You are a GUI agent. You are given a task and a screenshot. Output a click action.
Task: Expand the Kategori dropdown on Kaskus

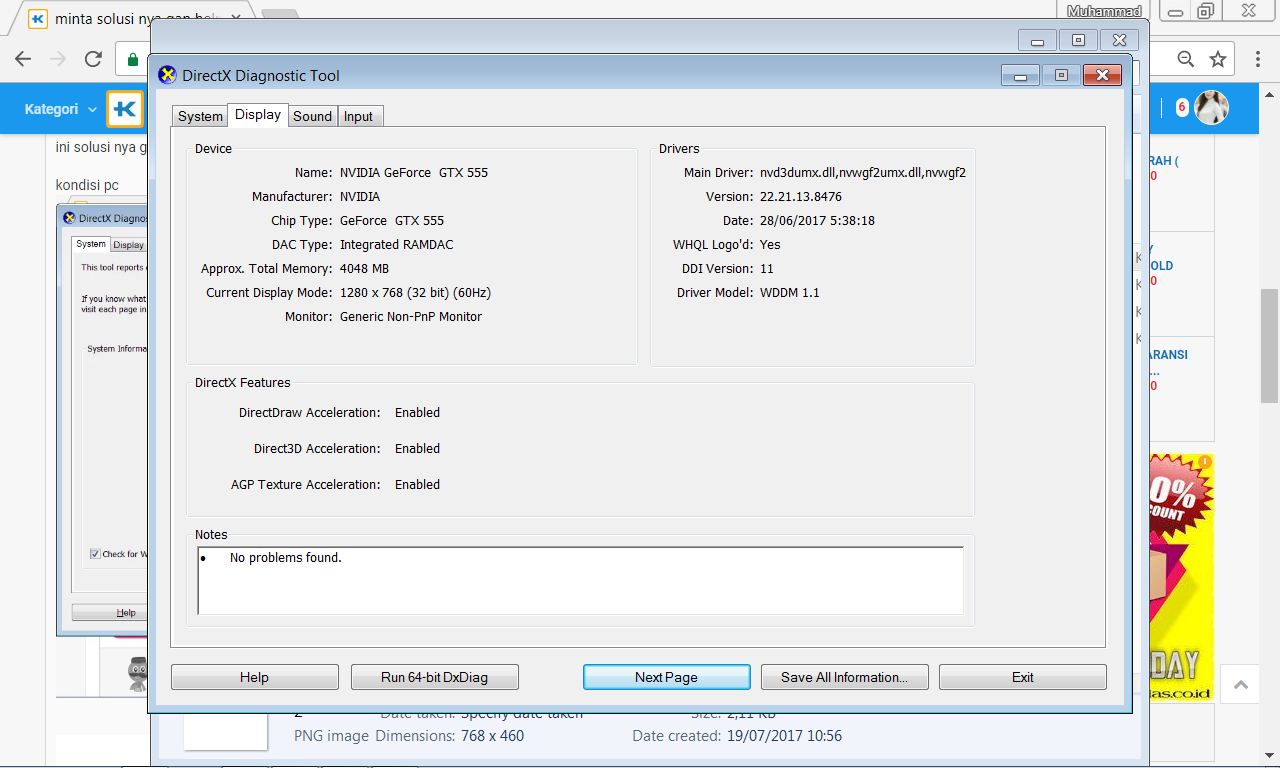point(61,109)
